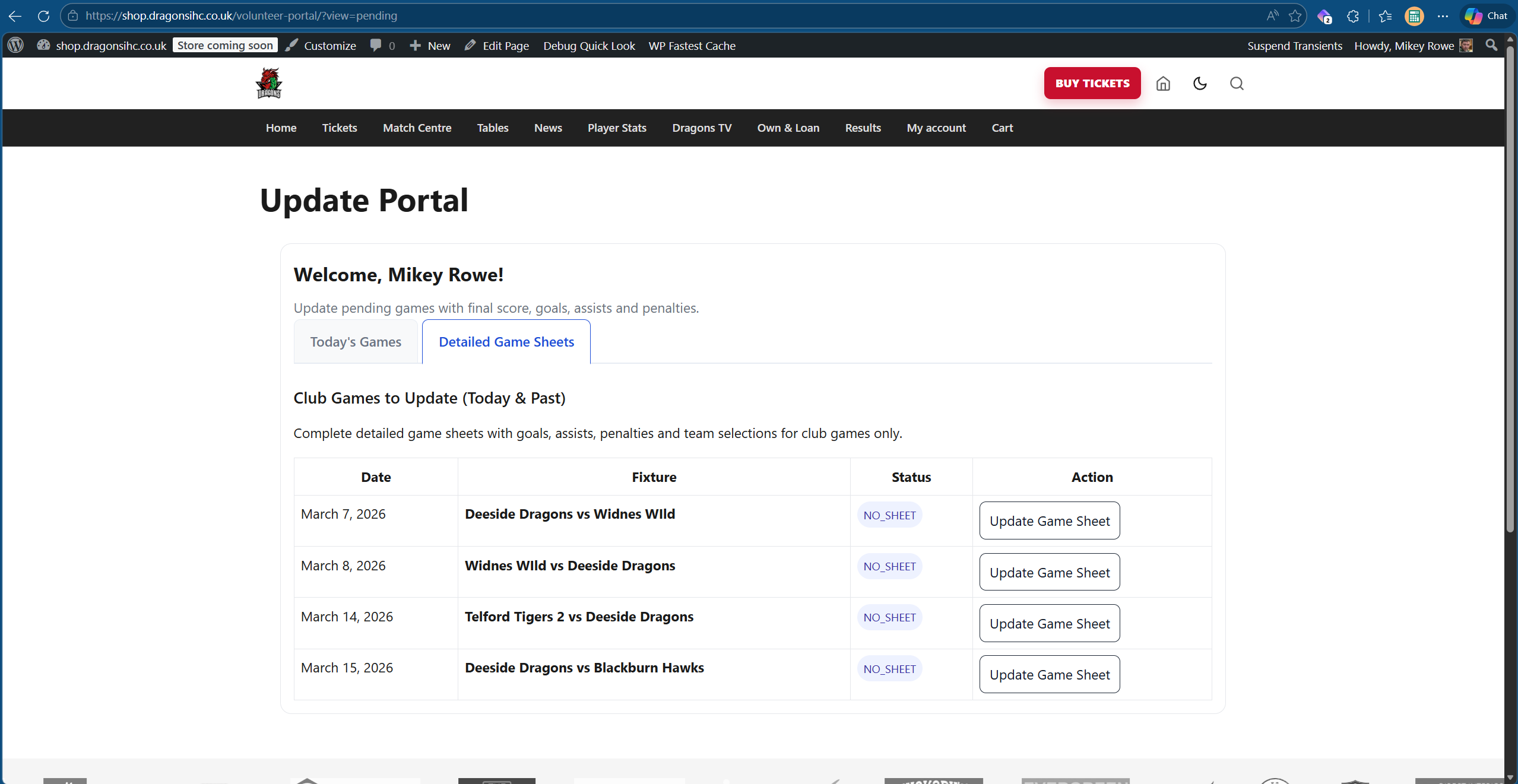Open the Match Centre nav item

[x=417, y=128]
